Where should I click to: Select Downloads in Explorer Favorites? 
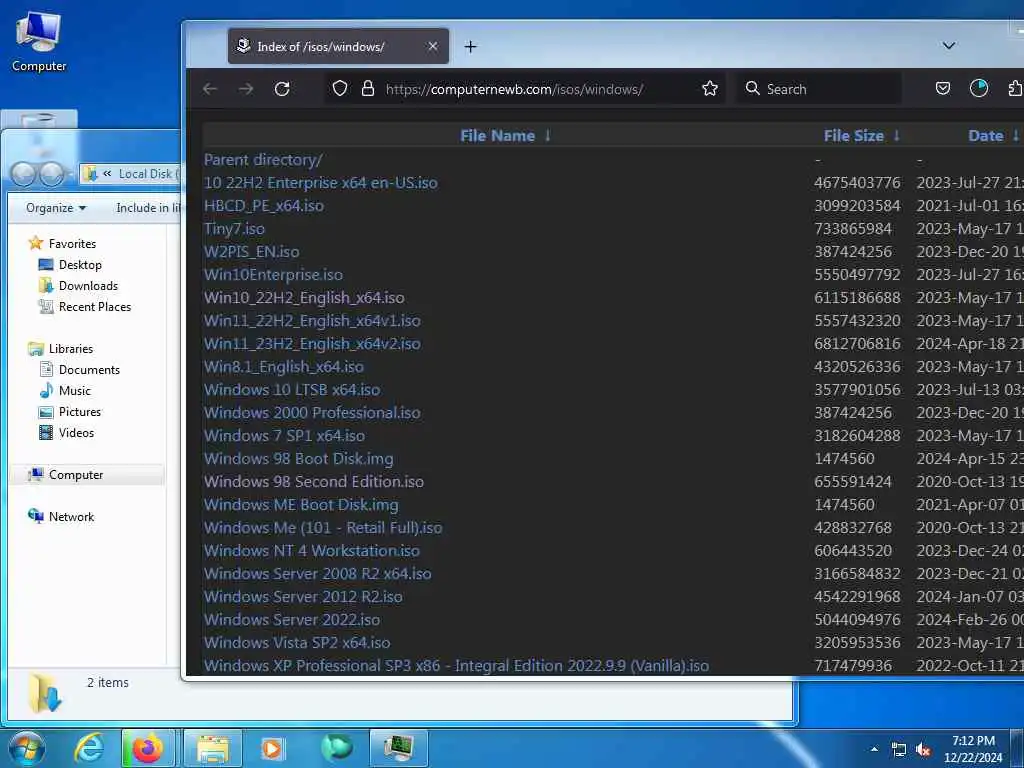point(78,285)
